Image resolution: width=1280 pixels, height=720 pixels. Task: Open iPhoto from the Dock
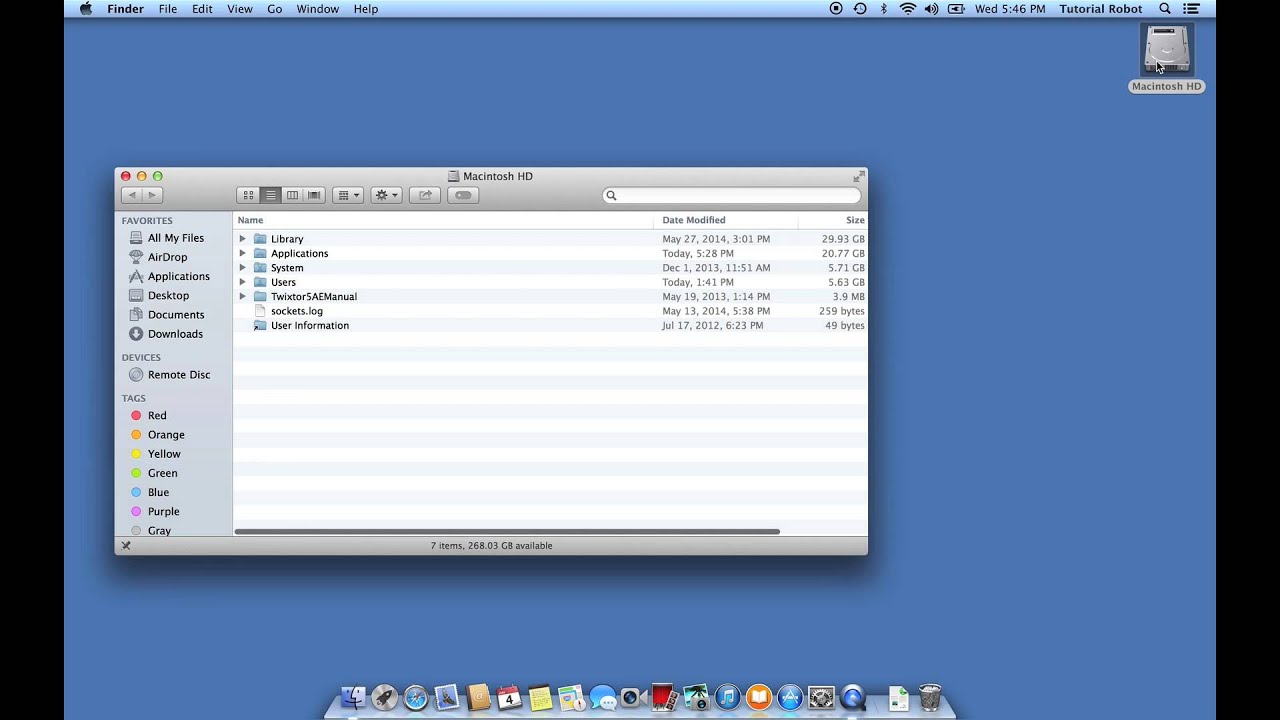point(696,697)
